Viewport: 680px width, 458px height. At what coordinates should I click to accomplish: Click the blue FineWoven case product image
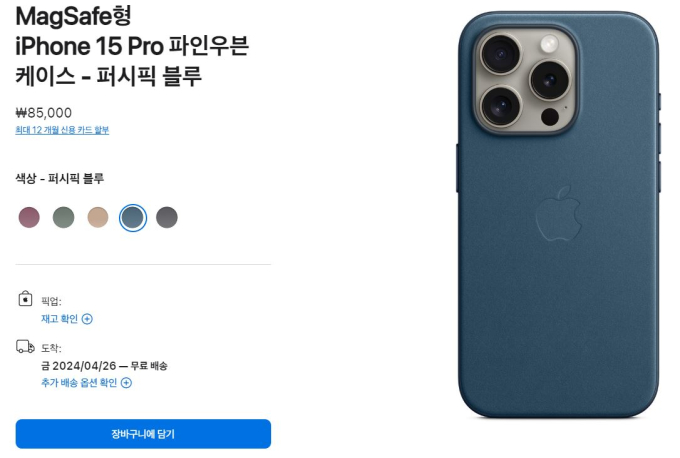coord(559,215)
